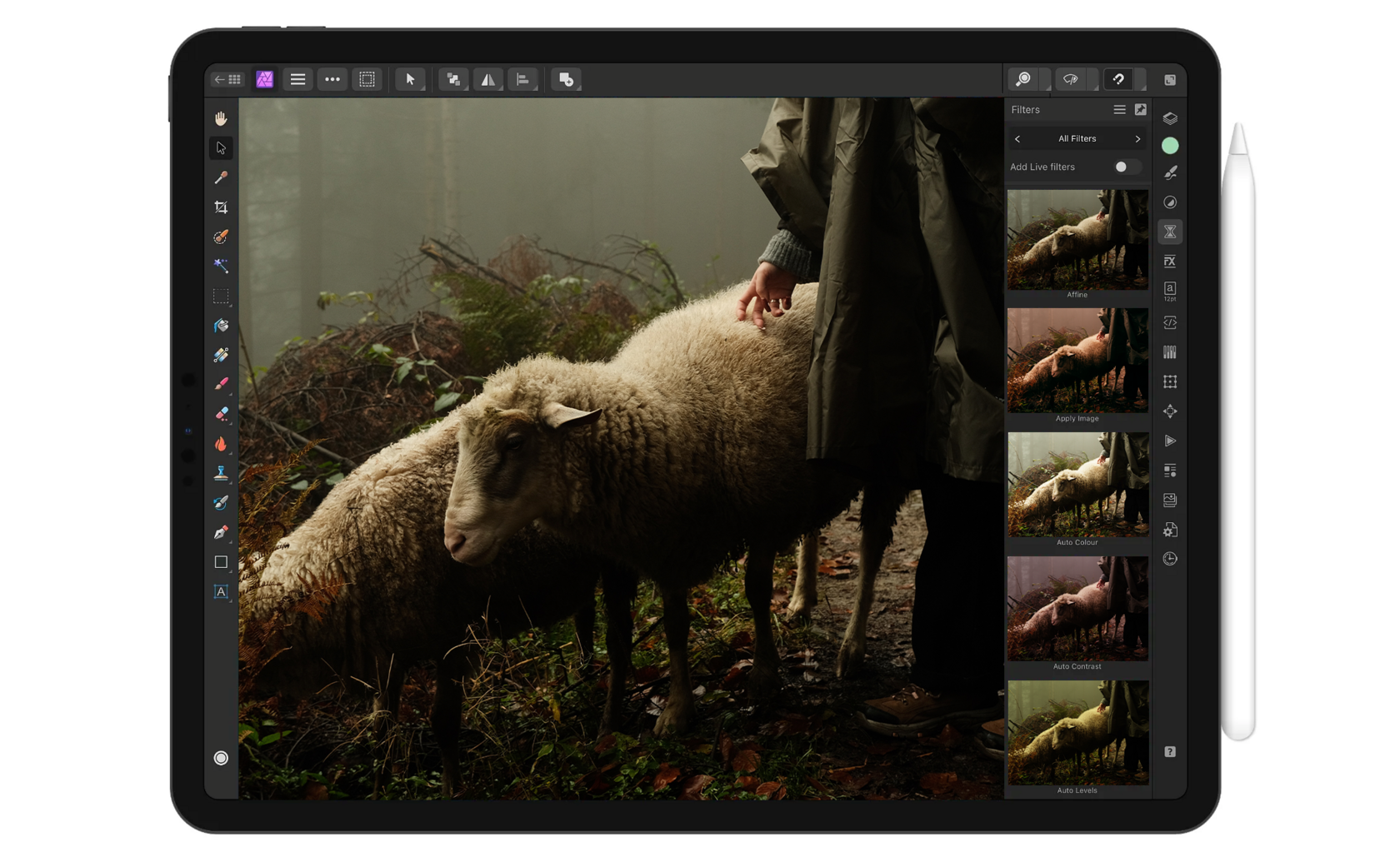This screenshot has height=867, width=1400.
Task: Select the Crop tool
Action: pos(221,207)
